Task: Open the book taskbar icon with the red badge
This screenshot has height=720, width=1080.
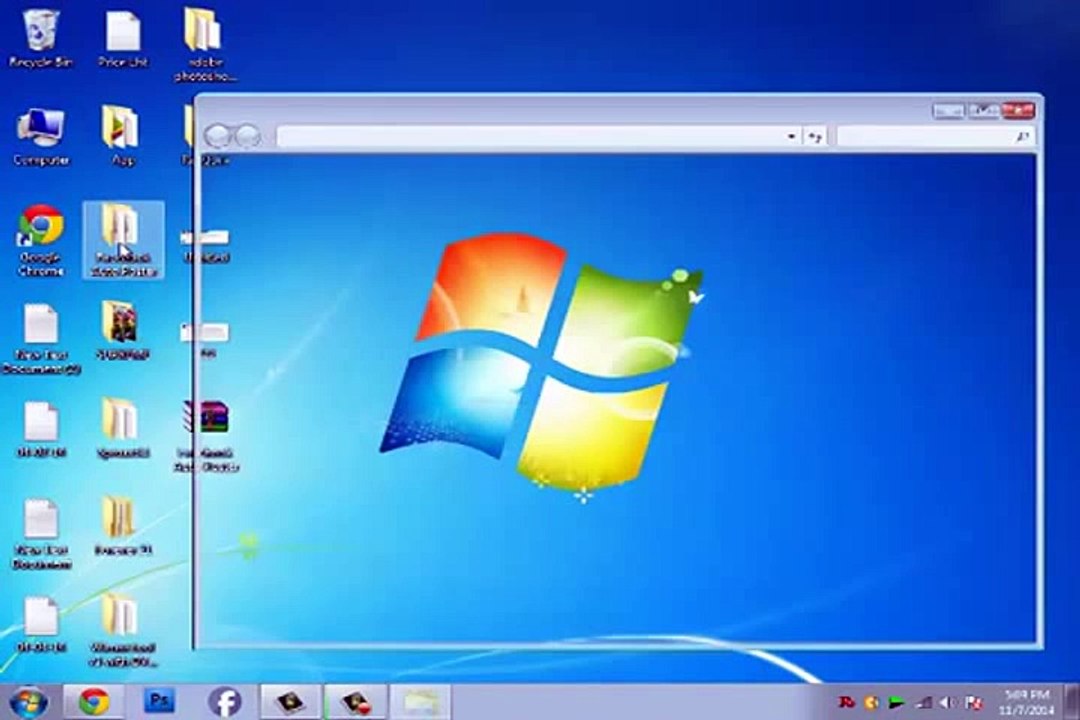Action: (355, 702)
